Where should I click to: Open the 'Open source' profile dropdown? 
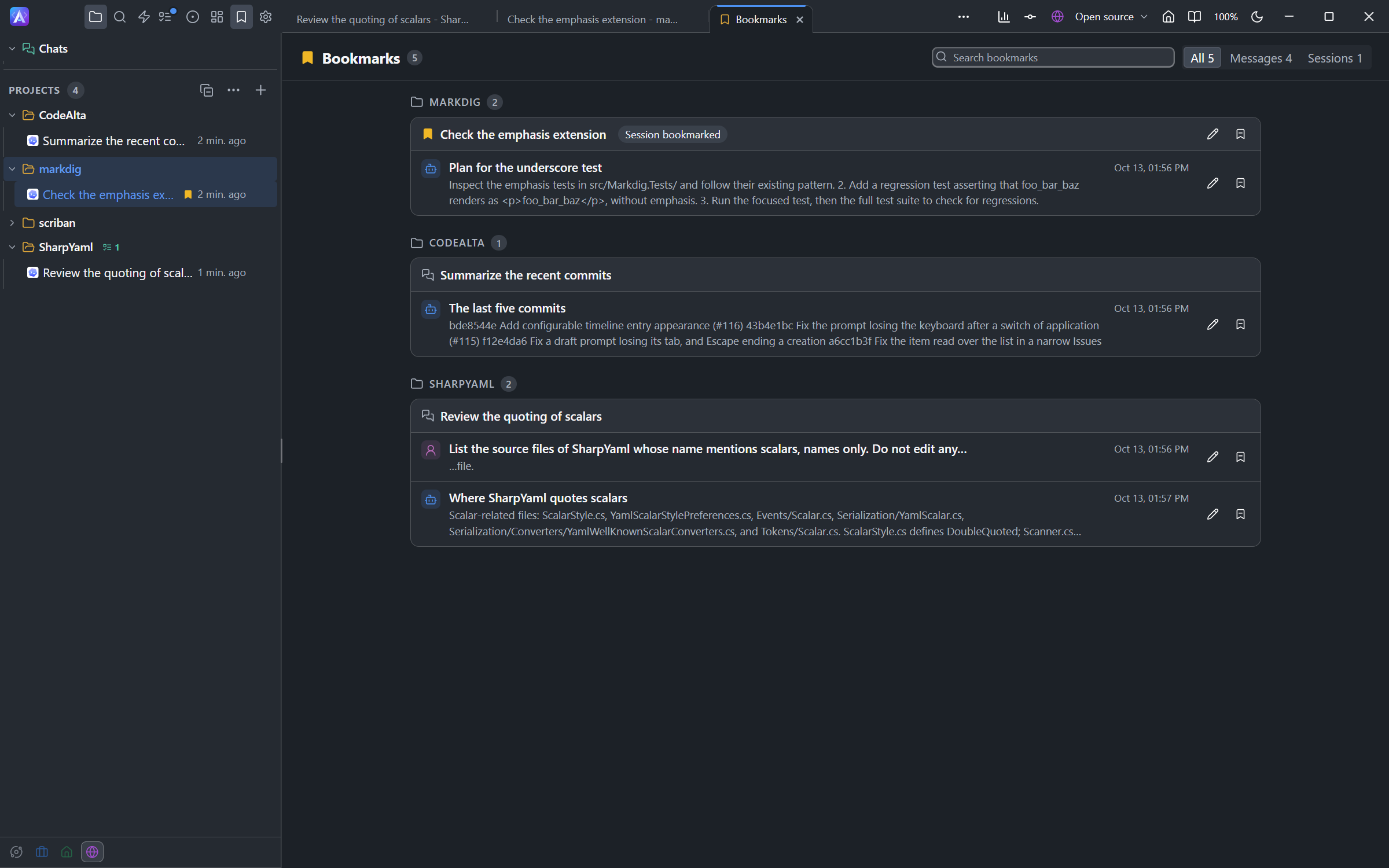(x=1100, y=17)
